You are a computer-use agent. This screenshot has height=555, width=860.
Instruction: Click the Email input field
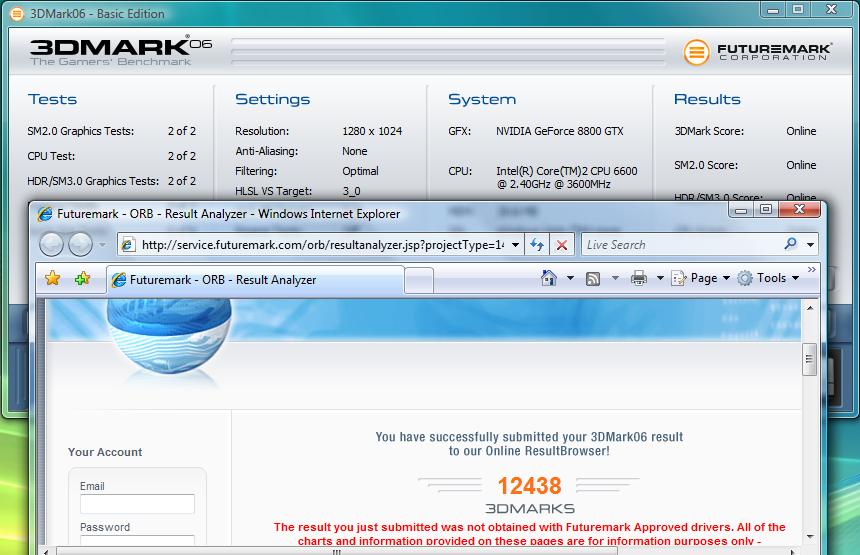coord(137,504)
